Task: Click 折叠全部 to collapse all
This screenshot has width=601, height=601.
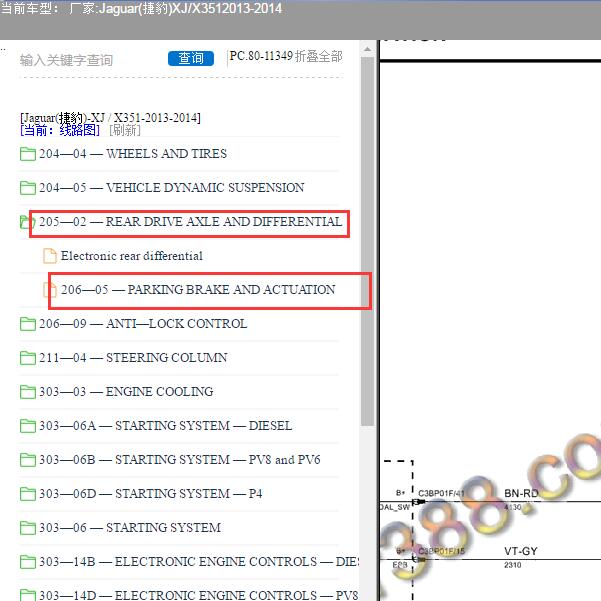Action: (x=319, y=57)
